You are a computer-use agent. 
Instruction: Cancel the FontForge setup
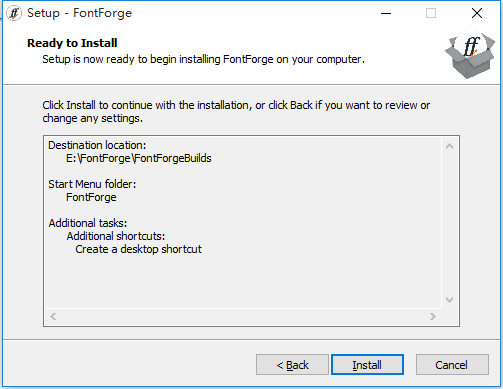(x=452, y=365)
